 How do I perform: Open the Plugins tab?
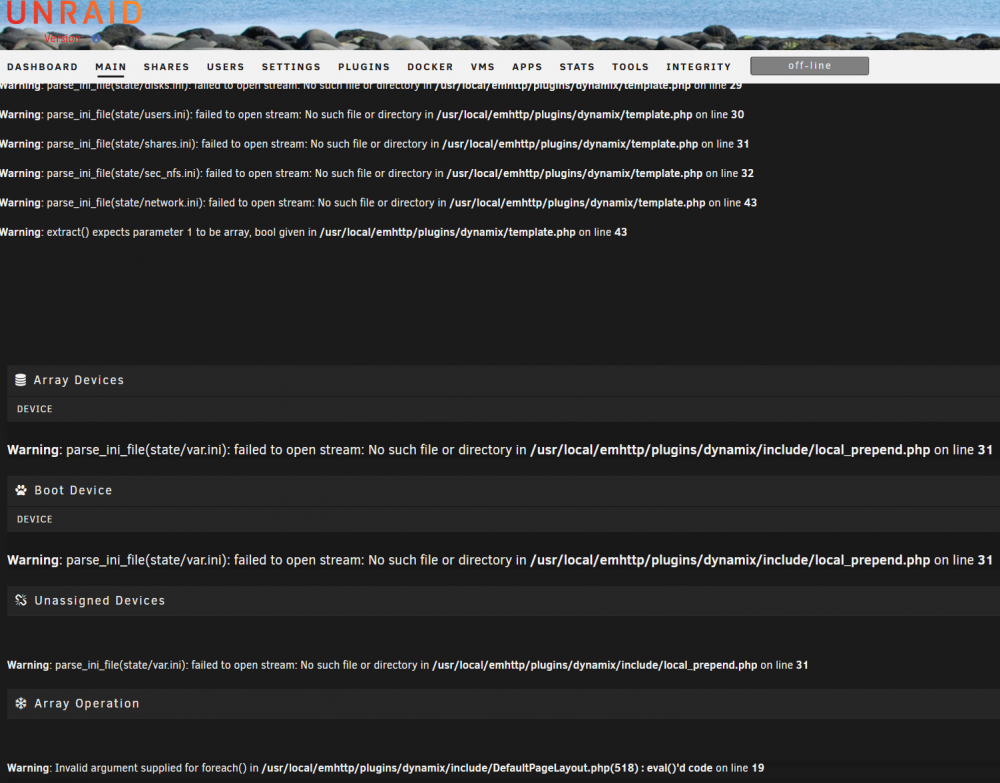364,67
